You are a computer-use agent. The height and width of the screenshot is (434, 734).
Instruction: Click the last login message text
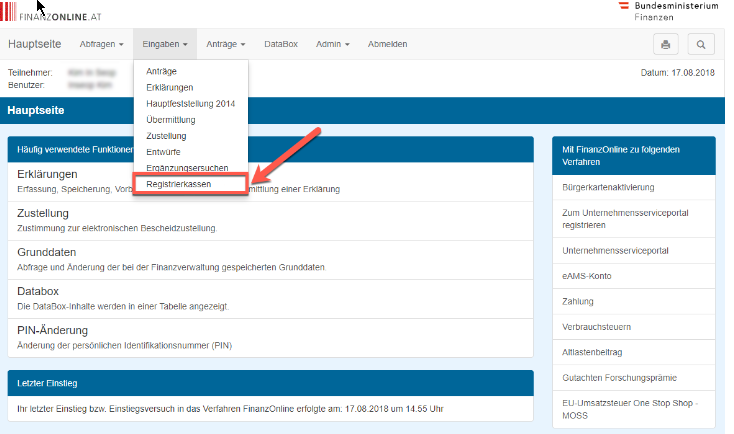(x=230, y=409)
